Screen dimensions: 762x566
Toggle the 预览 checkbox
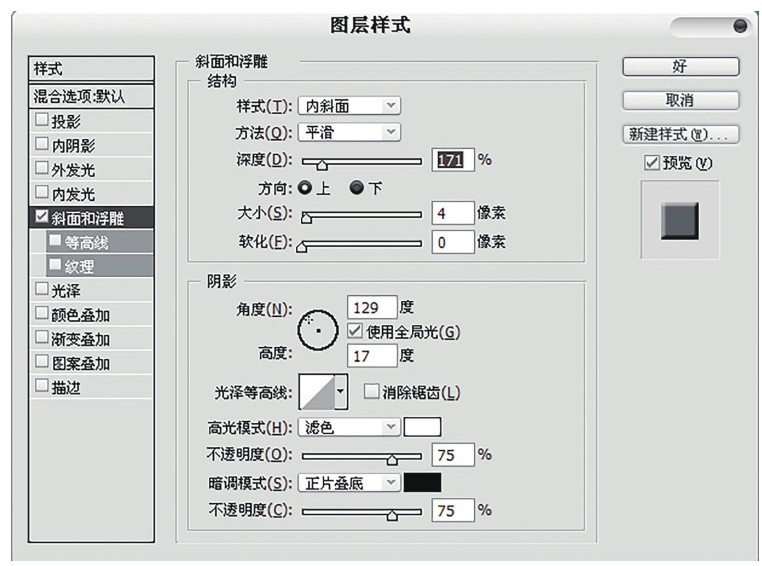pyautogui.click(x=652, y=163)
